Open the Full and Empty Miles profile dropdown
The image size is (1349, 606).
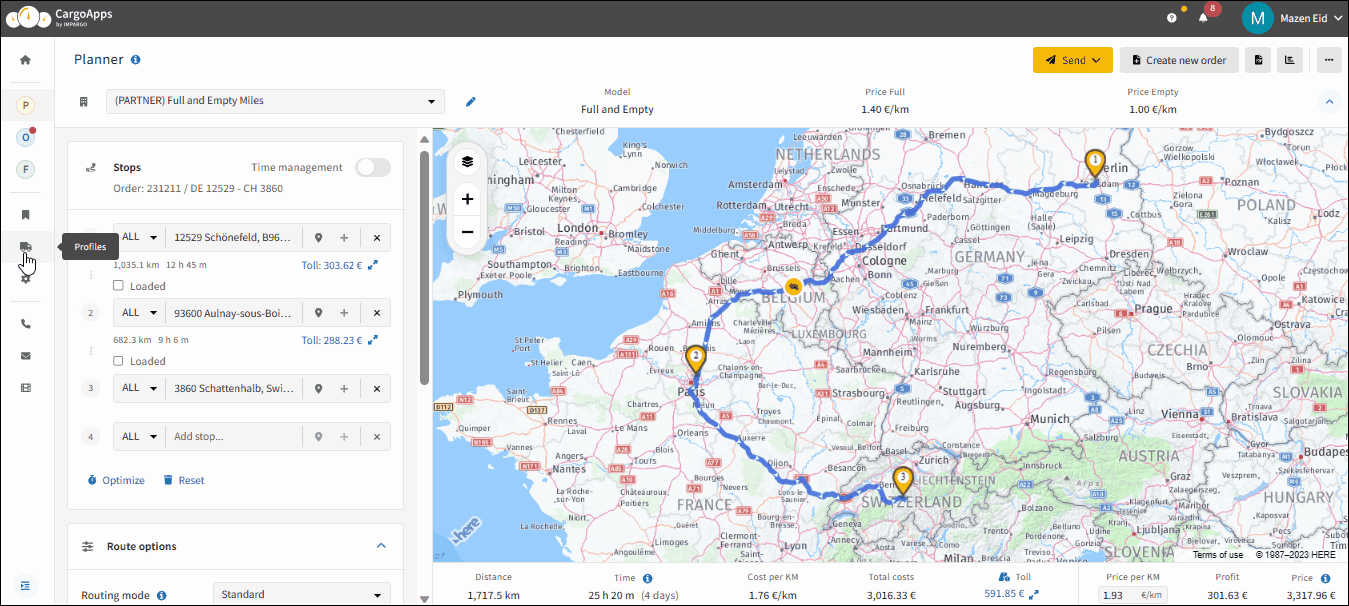click(275, 101)
